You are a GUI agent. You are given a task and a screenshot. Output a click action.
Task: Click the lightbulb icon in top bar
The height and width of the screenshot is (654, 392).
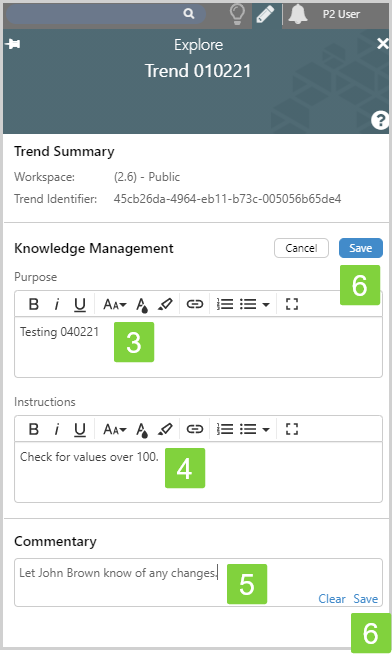237,14
